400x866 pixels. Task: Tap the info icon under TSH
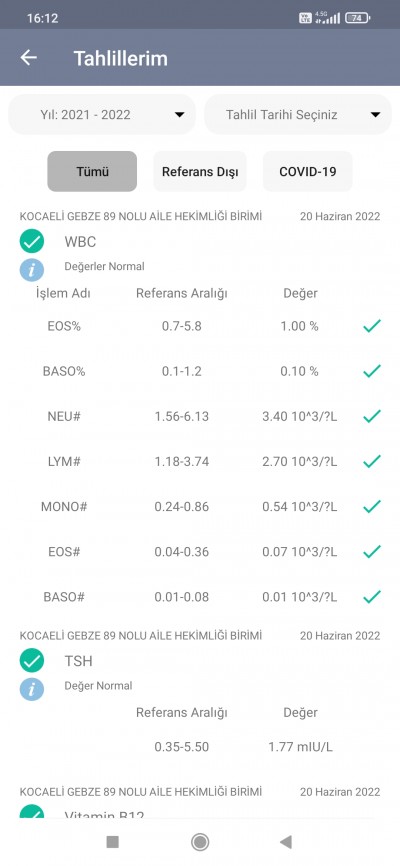click(x=32, y=689)
